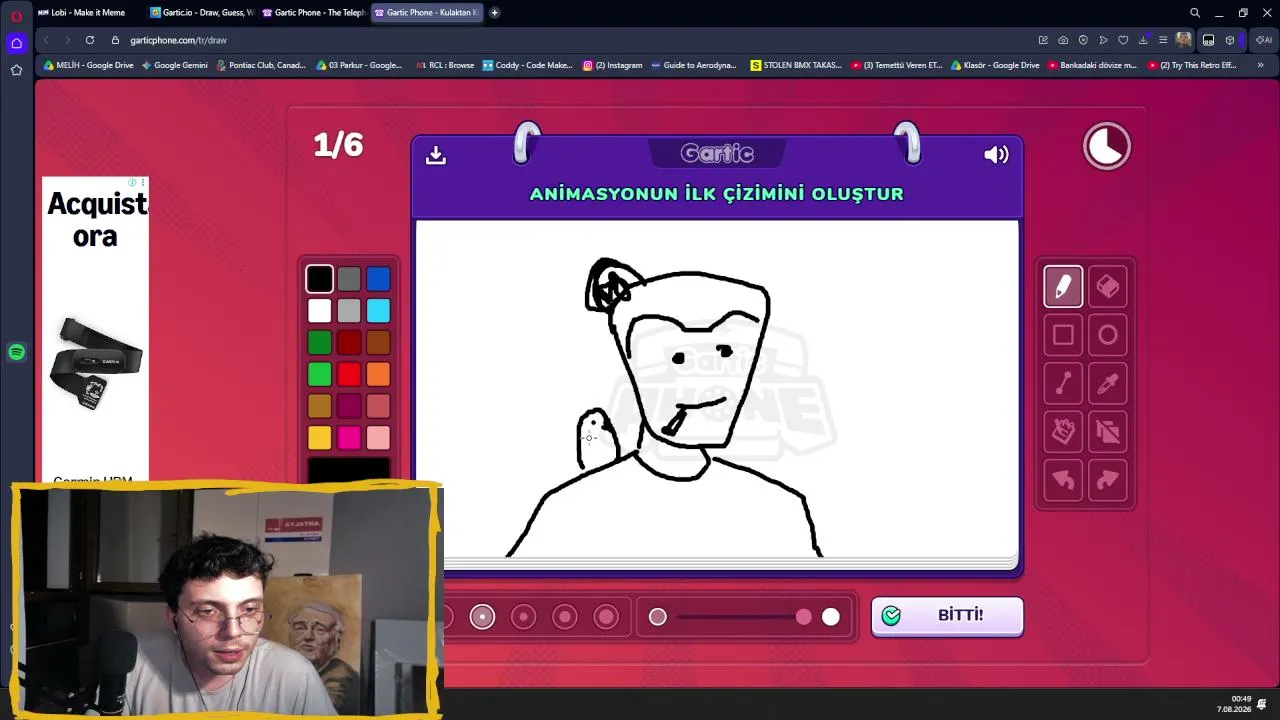Screen dimensions: 1280x720
Task: Open the Google Gemini bookmark
Action: (x=175, y=65)
